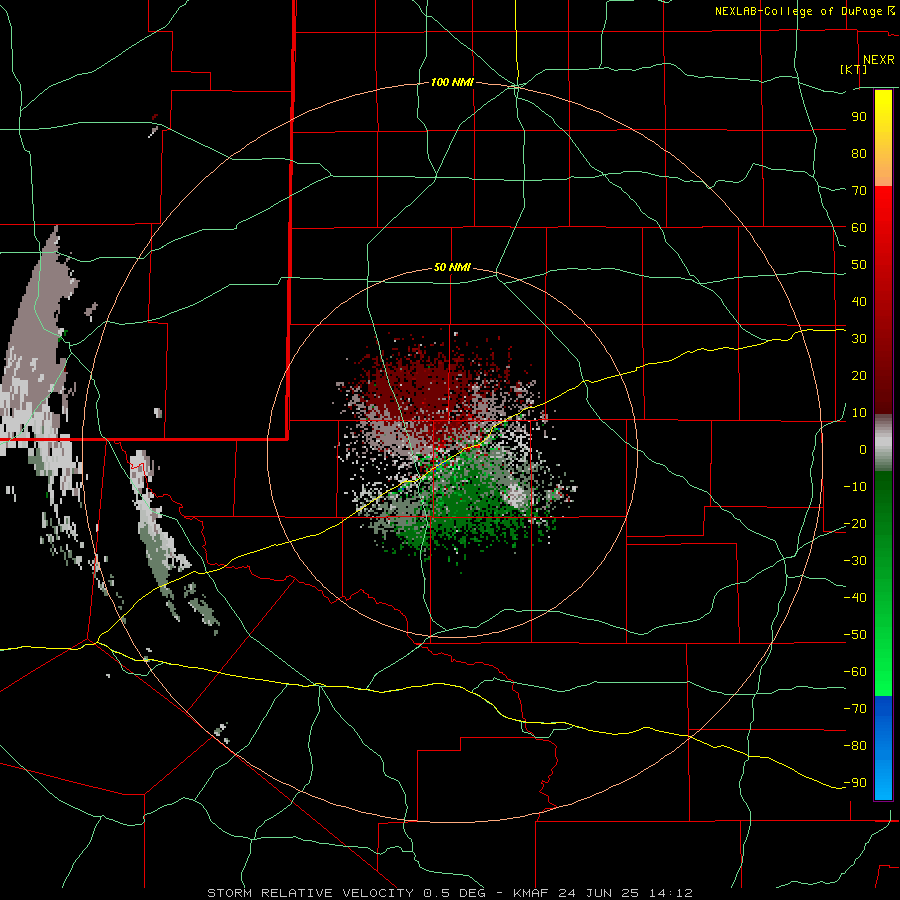Viewport: 900px width, 900px height.
Task: Select the bright red band between 60 and 70
Action: coord(883,207)
